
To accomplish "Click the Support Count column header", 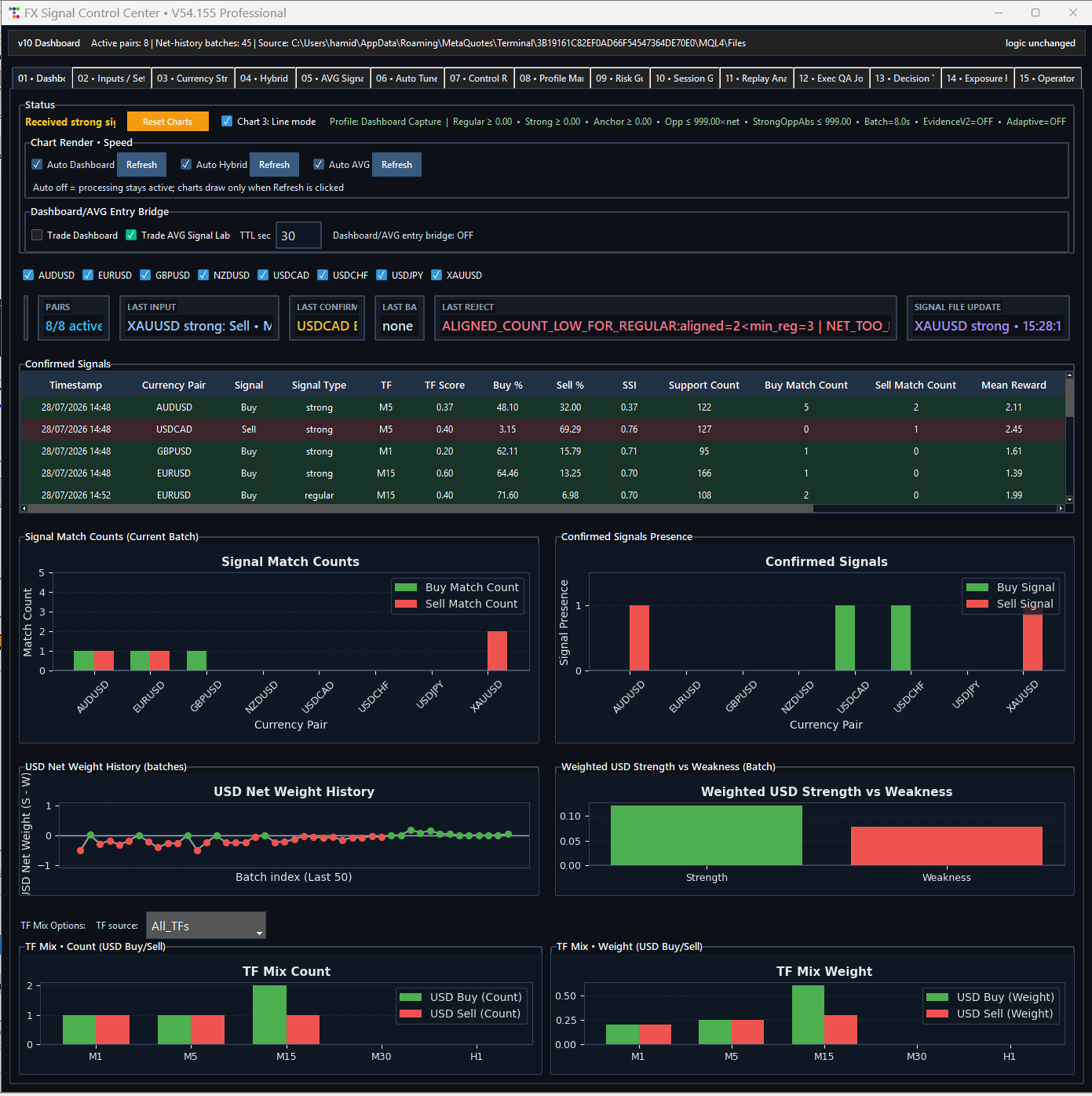I will [703, 385].
